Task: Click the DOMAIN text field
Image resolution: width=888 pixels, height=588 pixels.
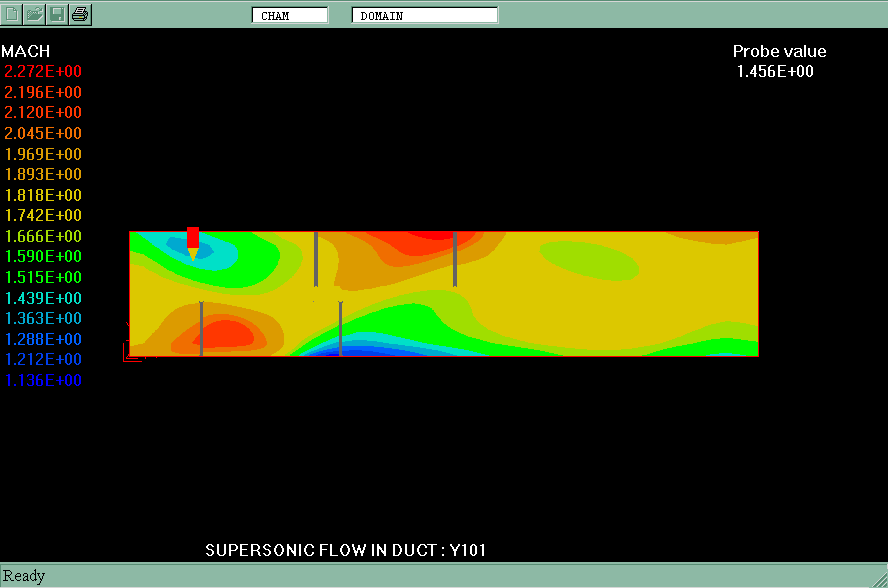Action: click(x=424, y=15)
